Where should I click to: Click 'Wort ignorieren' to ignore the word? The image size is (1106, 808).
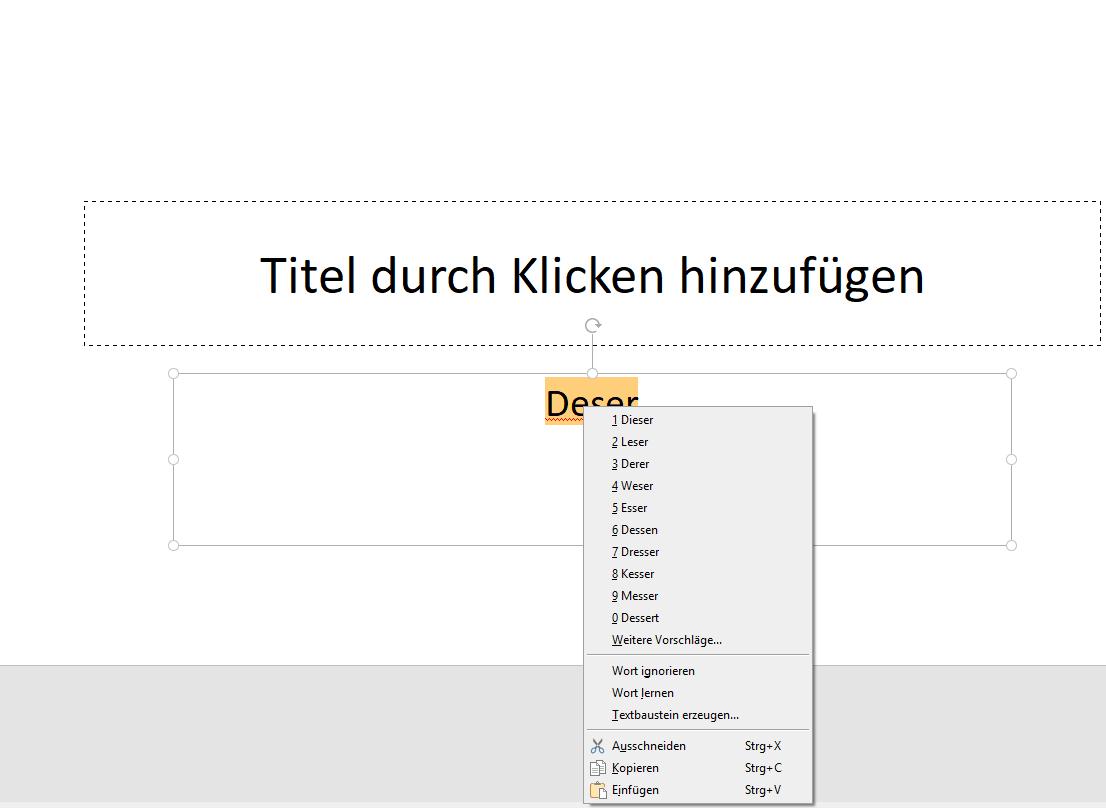(x=653, y=670)
